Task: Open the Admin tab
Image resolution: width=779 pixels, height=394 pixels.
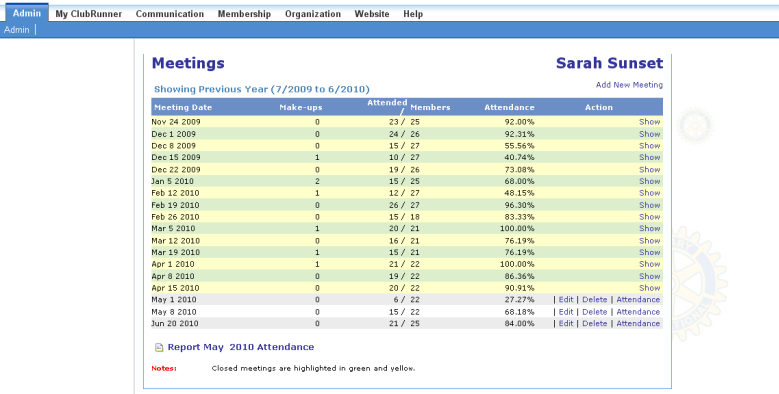Action: [x=27, y=13]
